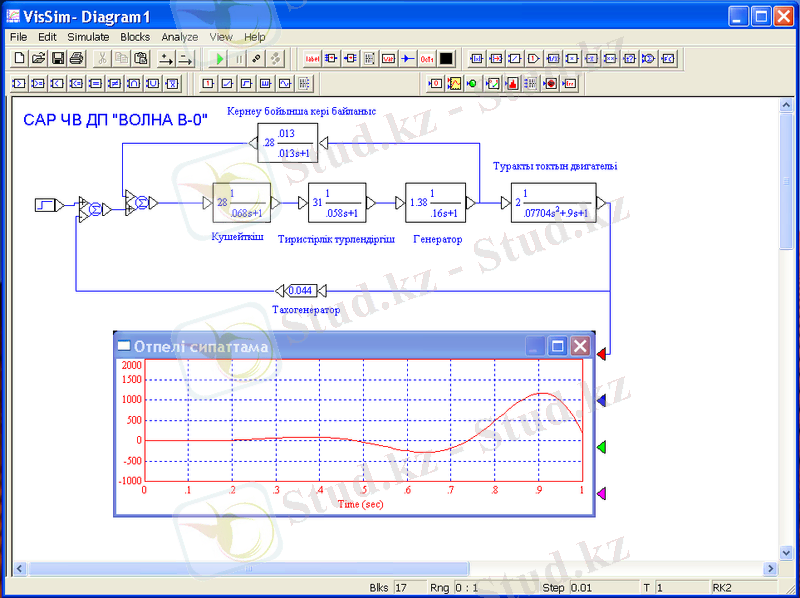This screenshot has width=800, height=598.
Task: Click the vertical scrollbar down arrow
Action: point(787,552)
